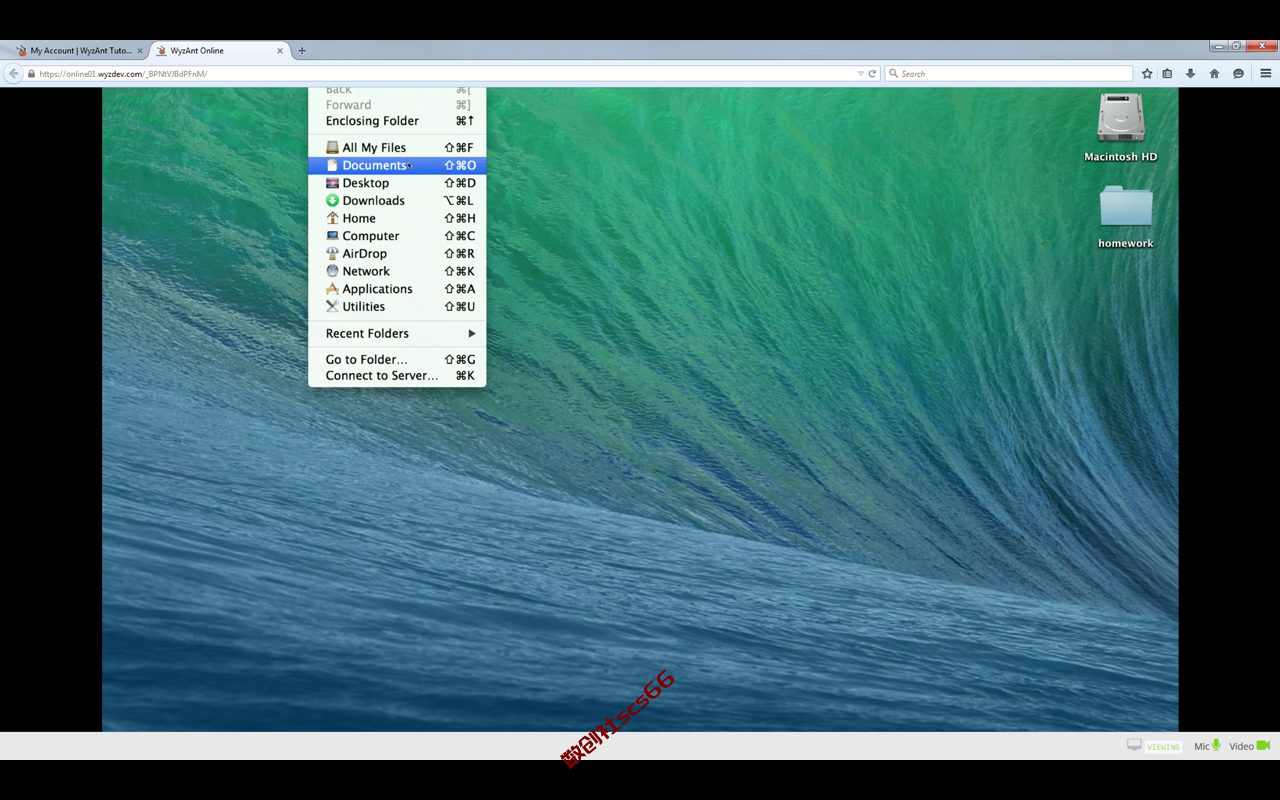Close the WyzAnt Online tab
This screenshot has height=800, width=1280.
tap(280, 50)
